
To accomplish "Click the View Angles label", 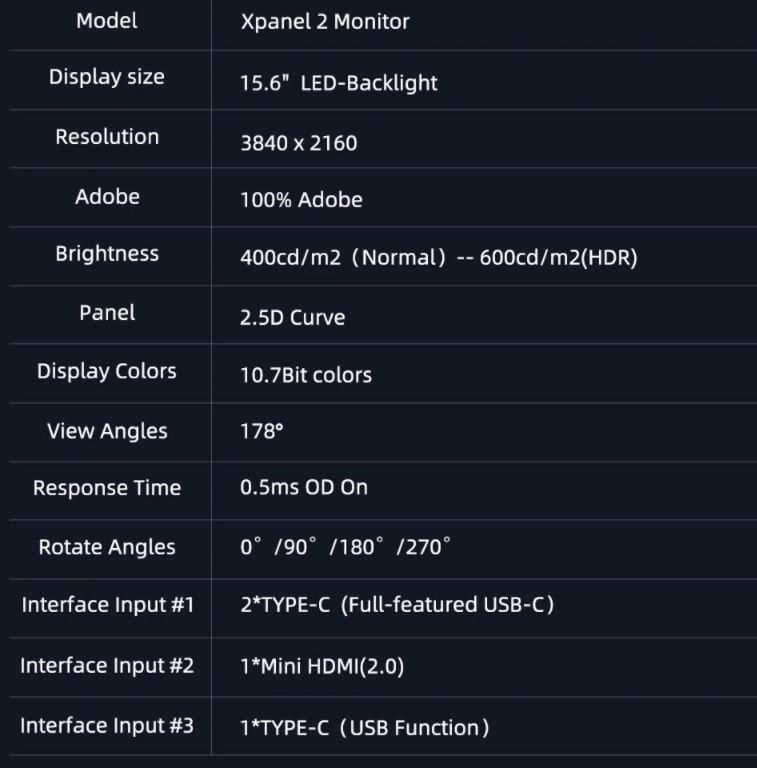I will click(x=107, y=432).
